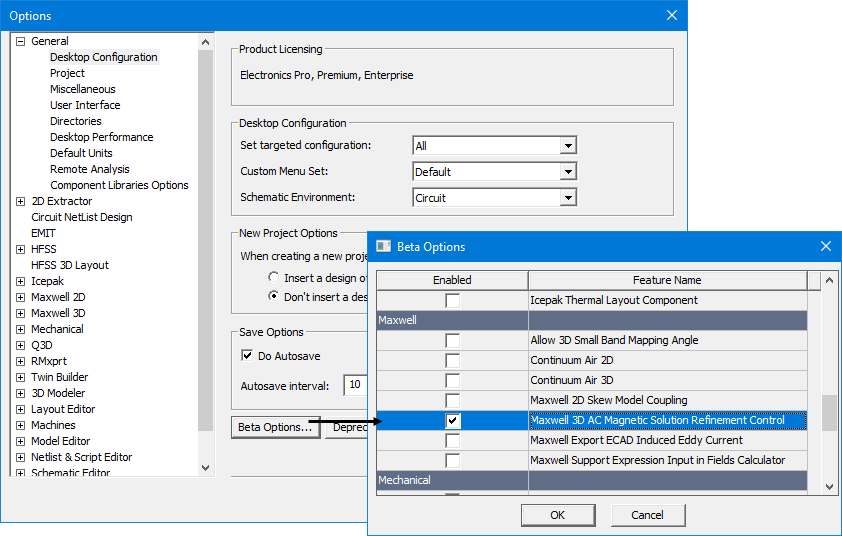Enable the Continuum Air 3D checkbox
The width and height of the screenshot is (842, 536).
tap(453, 381)
